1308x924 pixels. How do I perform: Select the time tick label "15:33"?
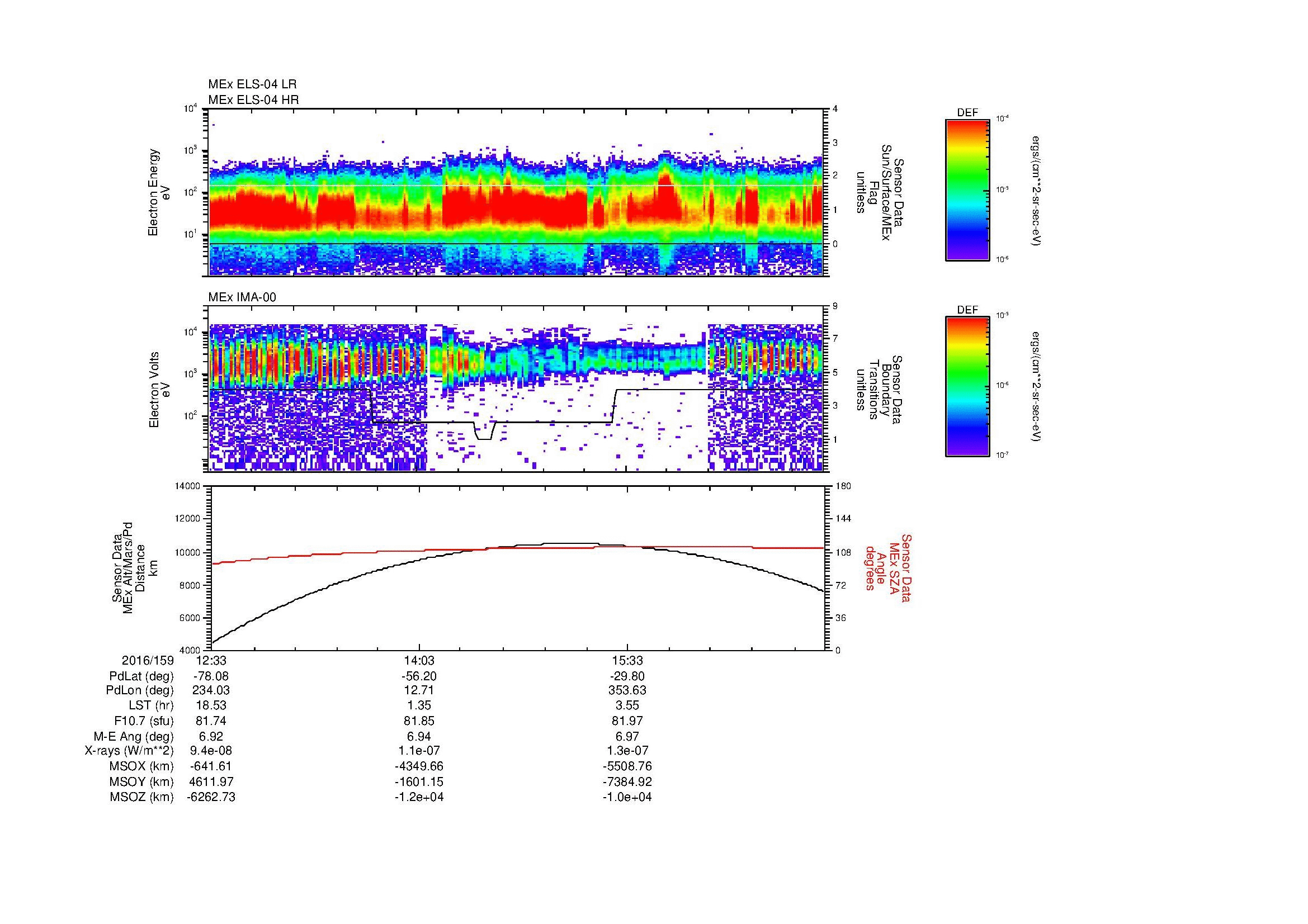coord(627,660)
